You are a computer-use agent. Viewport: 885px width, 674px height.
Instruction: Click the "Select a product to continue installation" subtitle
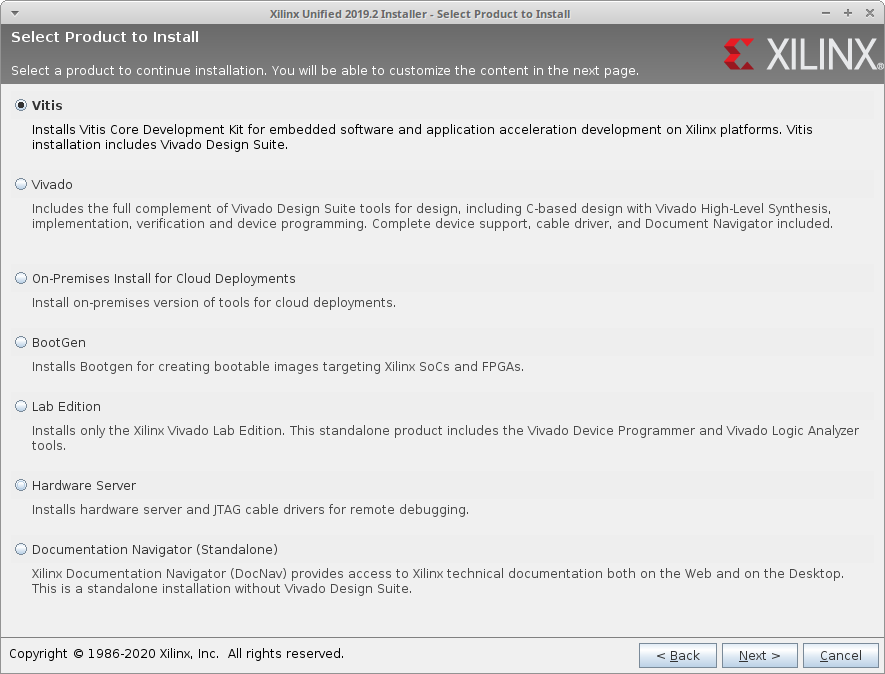point(325,71)
